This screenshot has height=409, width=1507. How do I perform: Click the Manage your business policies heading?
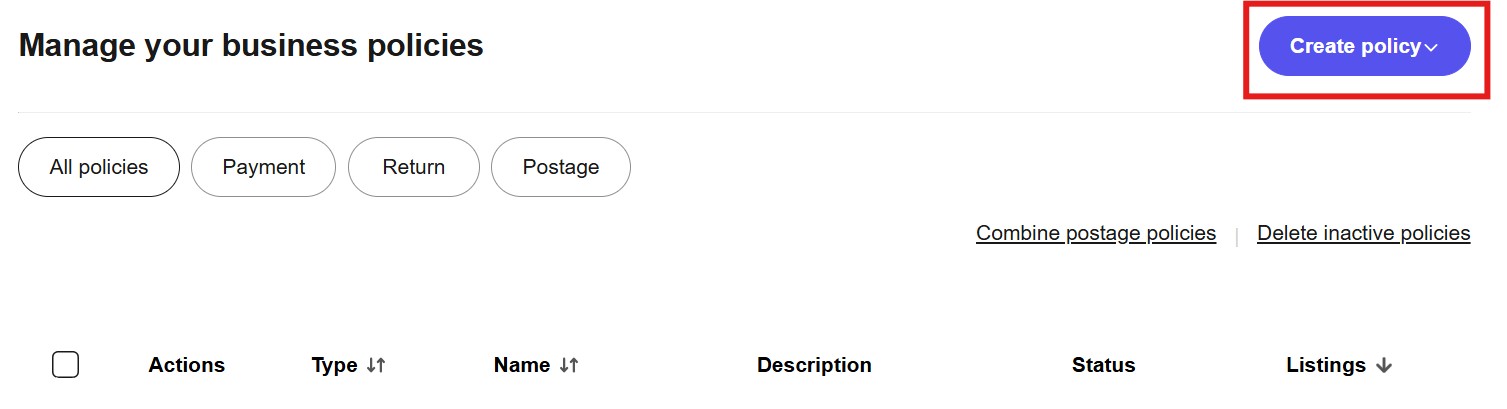click(x=251, y=45)
